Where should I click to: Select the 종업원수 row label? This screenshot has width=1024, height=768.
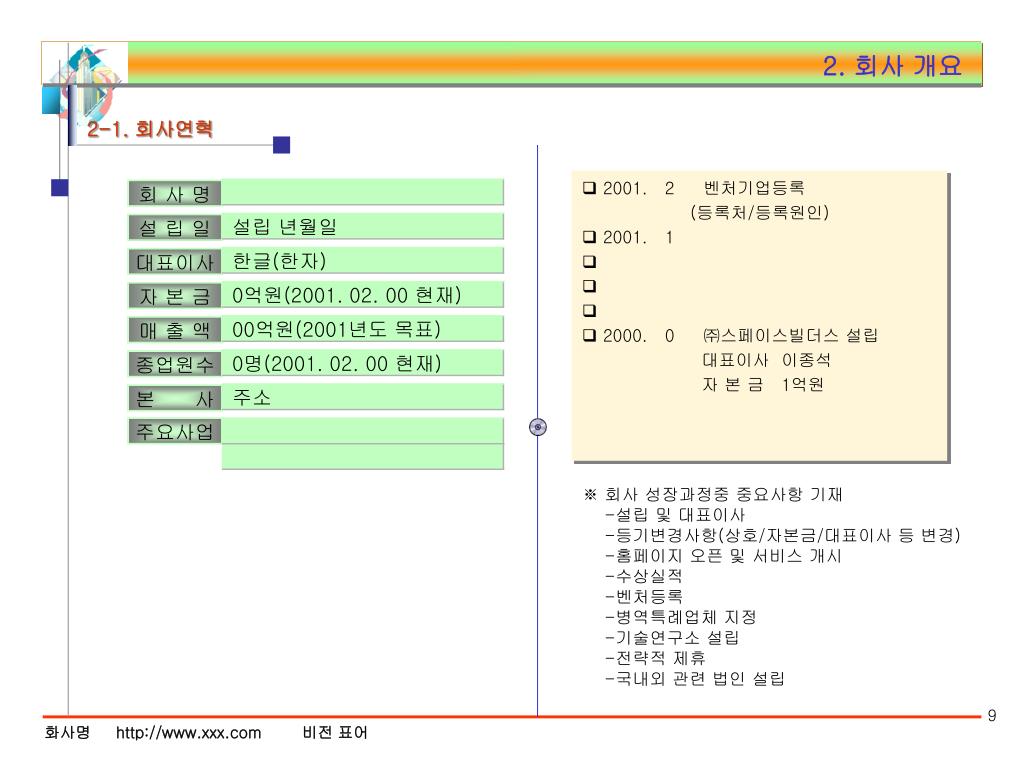[x=174, y=364]
